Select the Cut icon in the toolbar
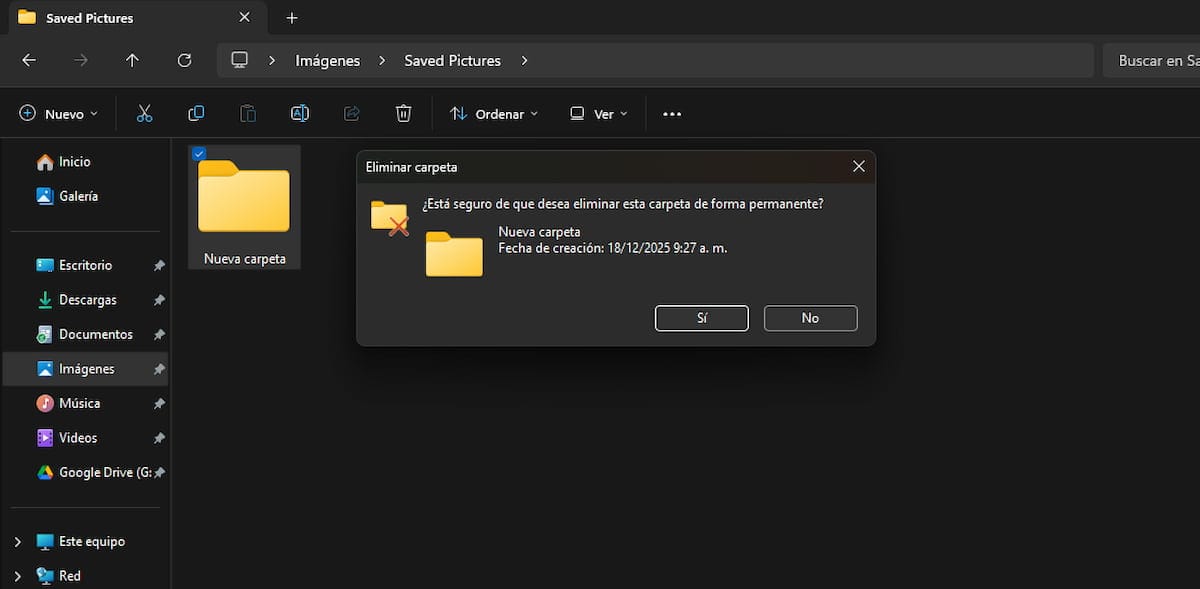Image resolution: width=1200 pixels, height=589 pixels. (144, 113)
